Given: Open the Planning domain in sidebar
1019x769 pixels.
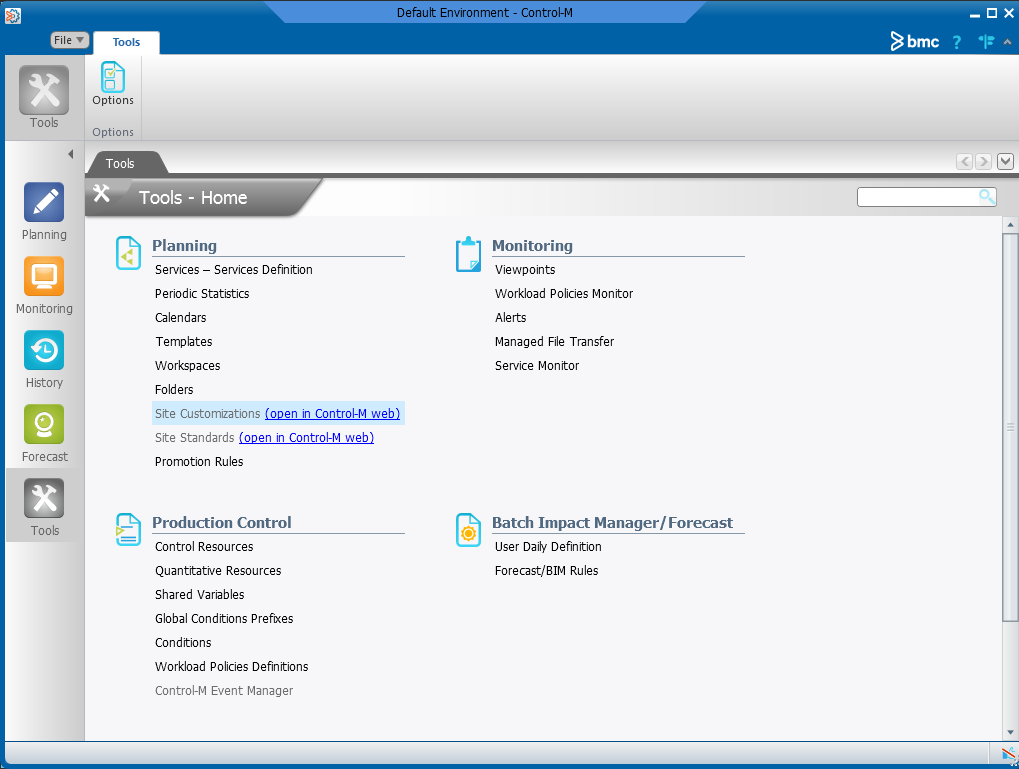Looking at the screenshot, I should pyautogui.click(x=44, y=212).
